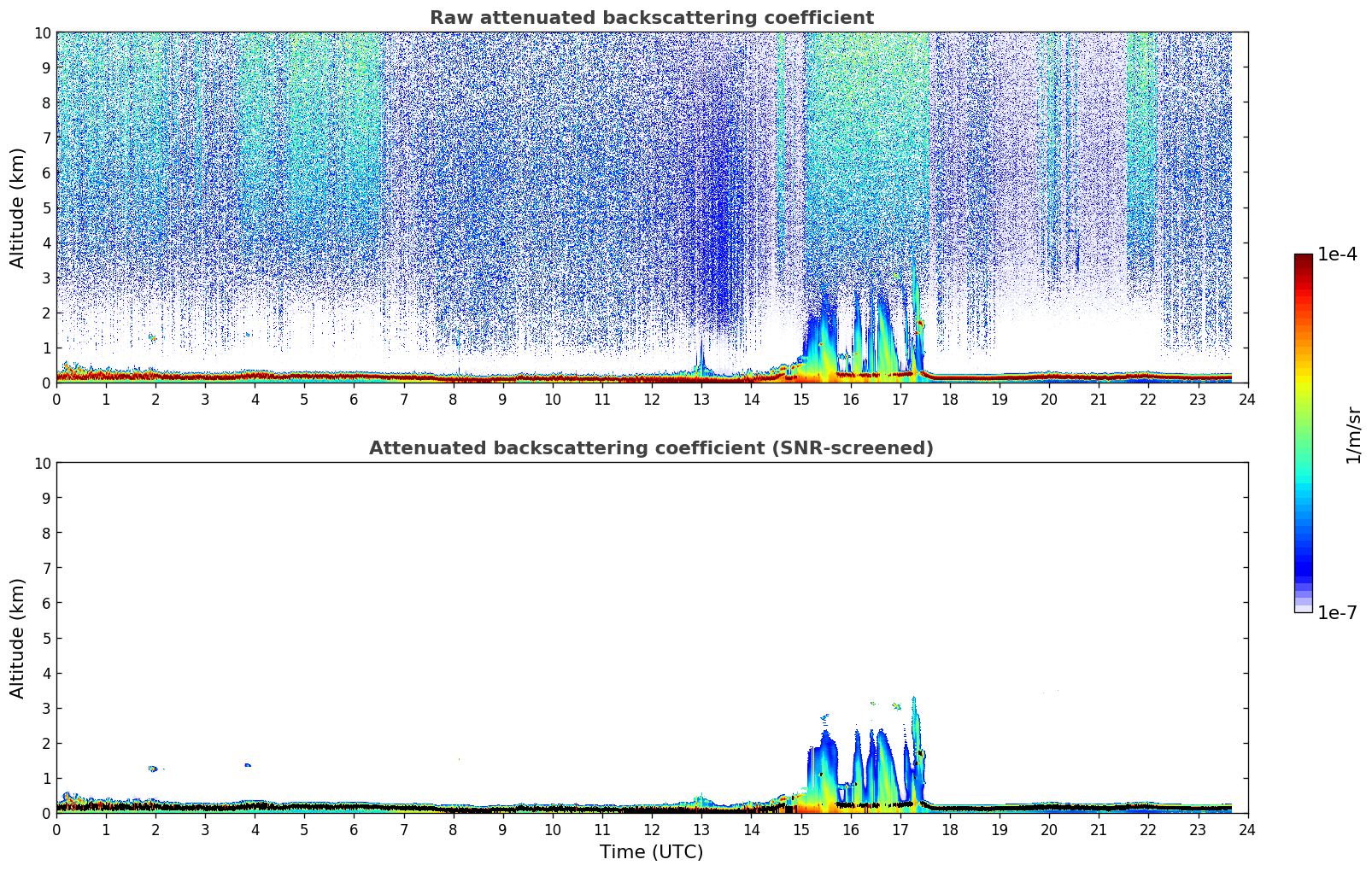Click time tick '9' under the SNR-screened plot
Viewport: 1372px width, 871px height.
click(503, 829)
